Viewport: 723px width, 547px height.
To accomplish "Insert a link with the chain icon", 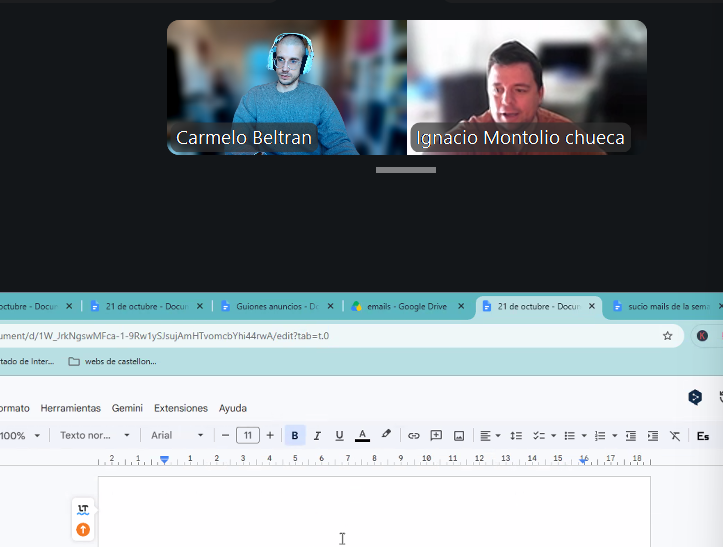I will [x=414, y=435].
